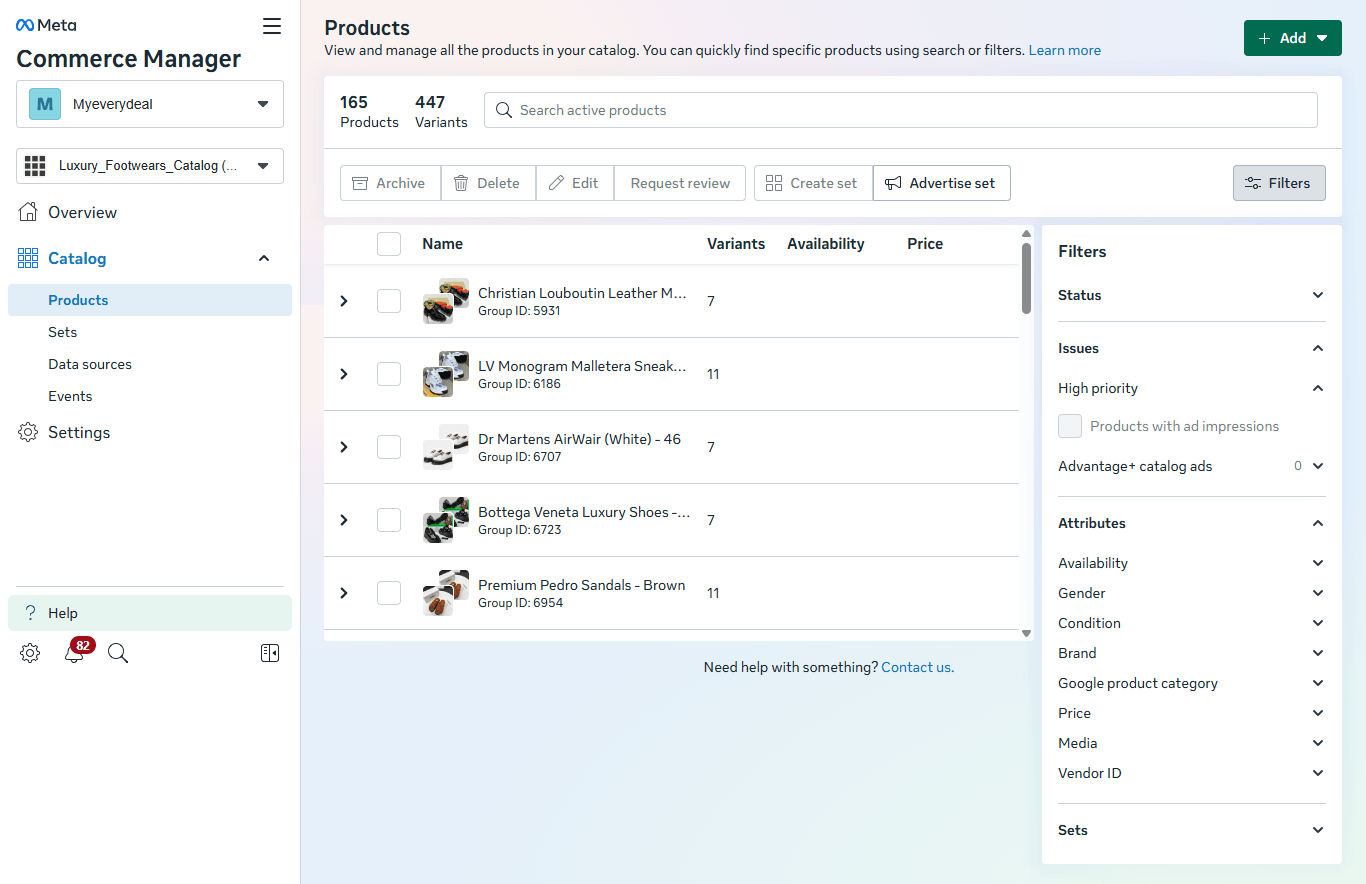Click the Archive box icon
Screen dimensions: 1366x884
[x=360, y=183]
